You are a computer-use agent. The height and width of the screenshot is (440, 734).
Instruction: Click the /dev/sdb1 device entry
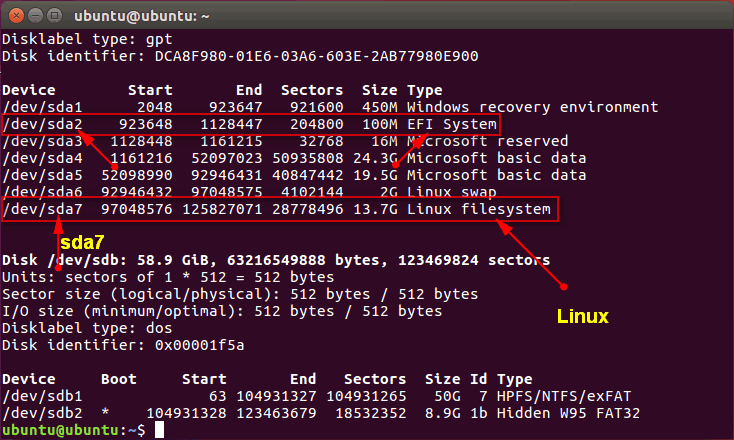click(42, 396)
